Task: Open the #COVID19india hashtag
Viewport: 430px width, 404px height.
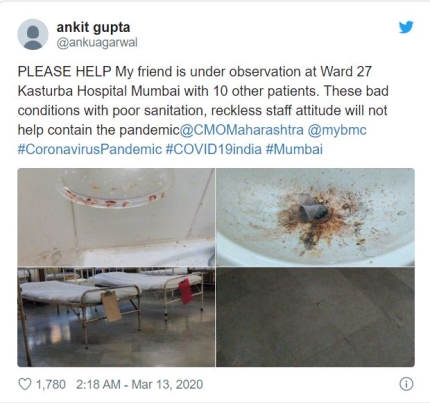Action: [x=213, y=149]
